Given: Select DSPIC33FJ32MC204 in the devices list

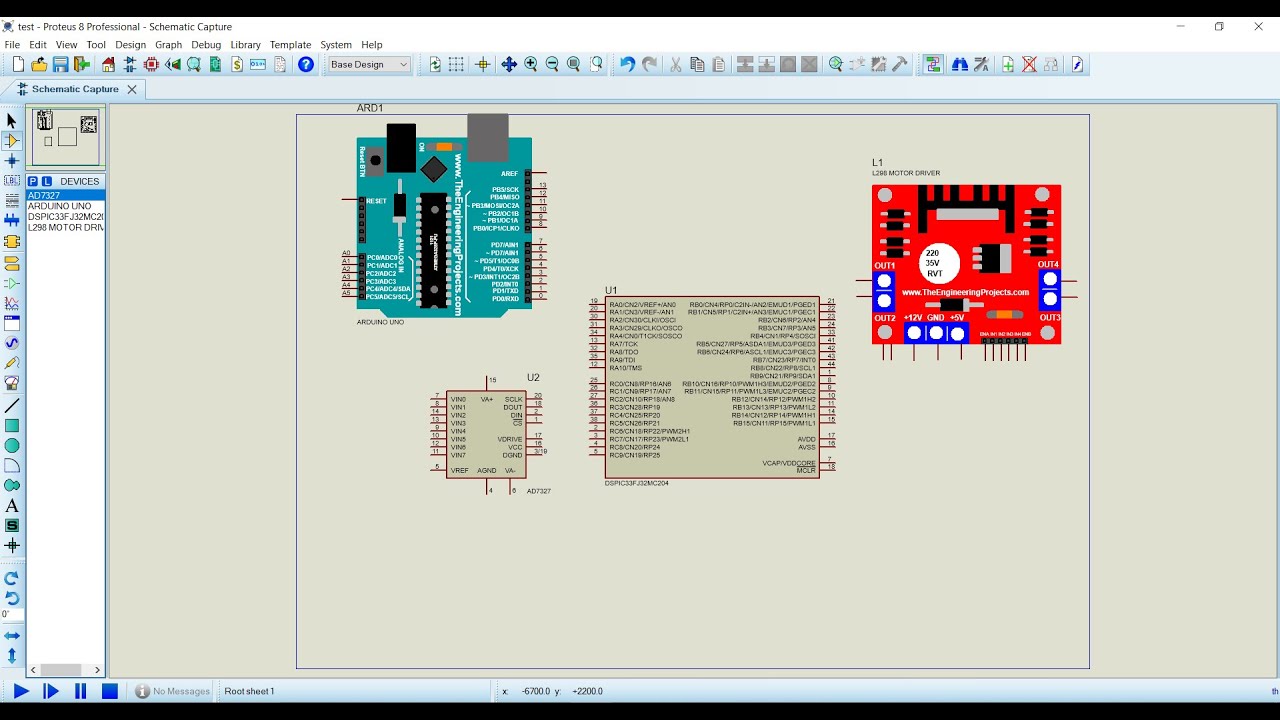Looking at the screenshot, I should click(65, 217).
